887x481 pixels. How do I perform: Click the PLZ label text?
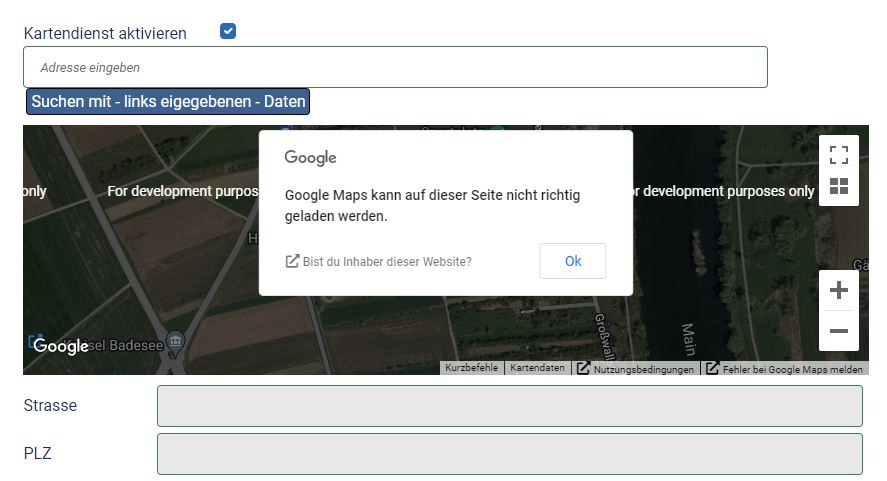37,453
